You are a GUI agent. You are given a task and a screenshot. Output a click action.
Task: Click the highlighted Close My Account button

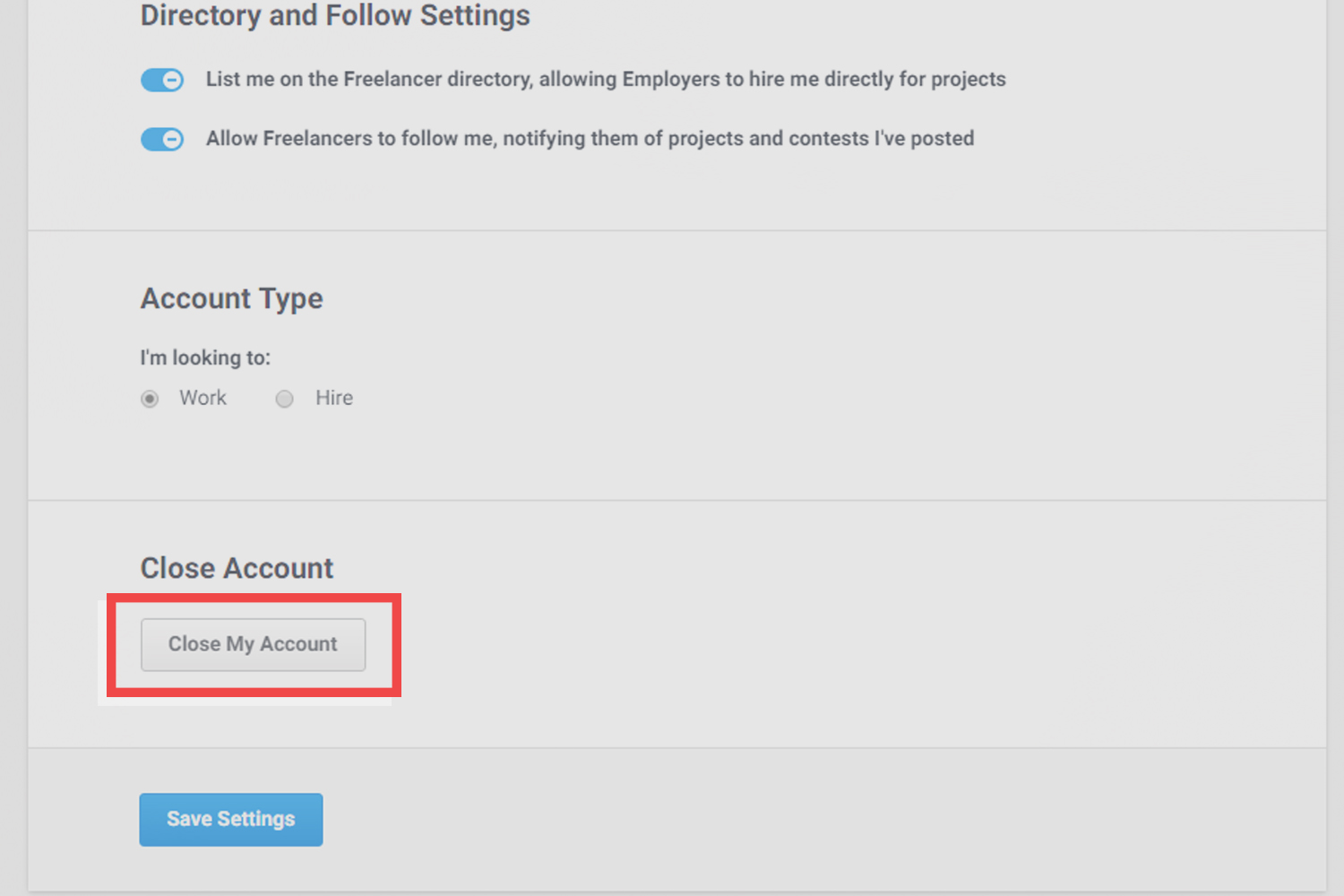click(x=252, y=644)
